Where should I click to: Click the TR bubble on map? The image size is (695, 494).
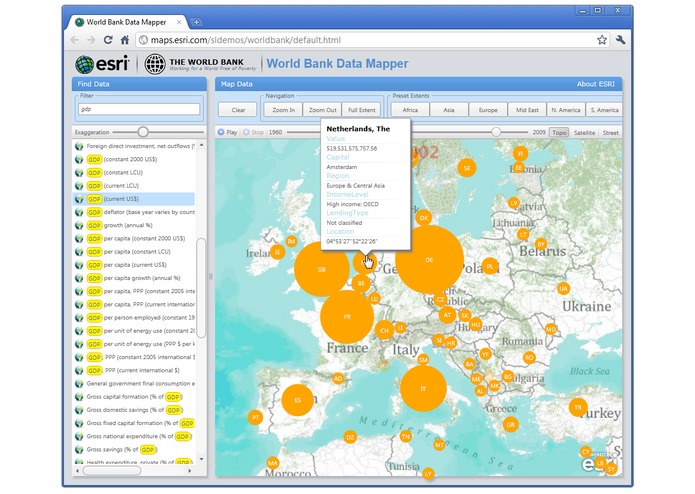(578, 407)
